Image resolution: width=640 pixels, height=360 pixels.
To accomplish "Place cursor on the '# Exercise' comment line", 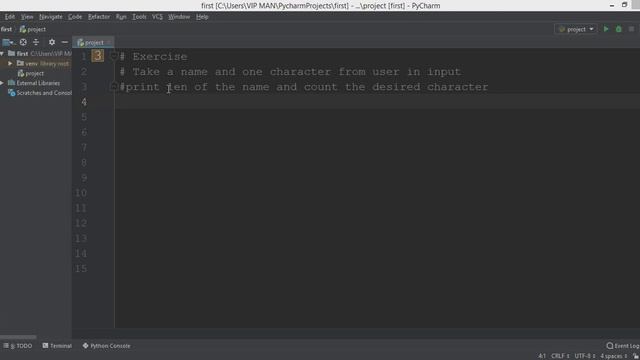I will pyautogui.click(x=153, y=56).
